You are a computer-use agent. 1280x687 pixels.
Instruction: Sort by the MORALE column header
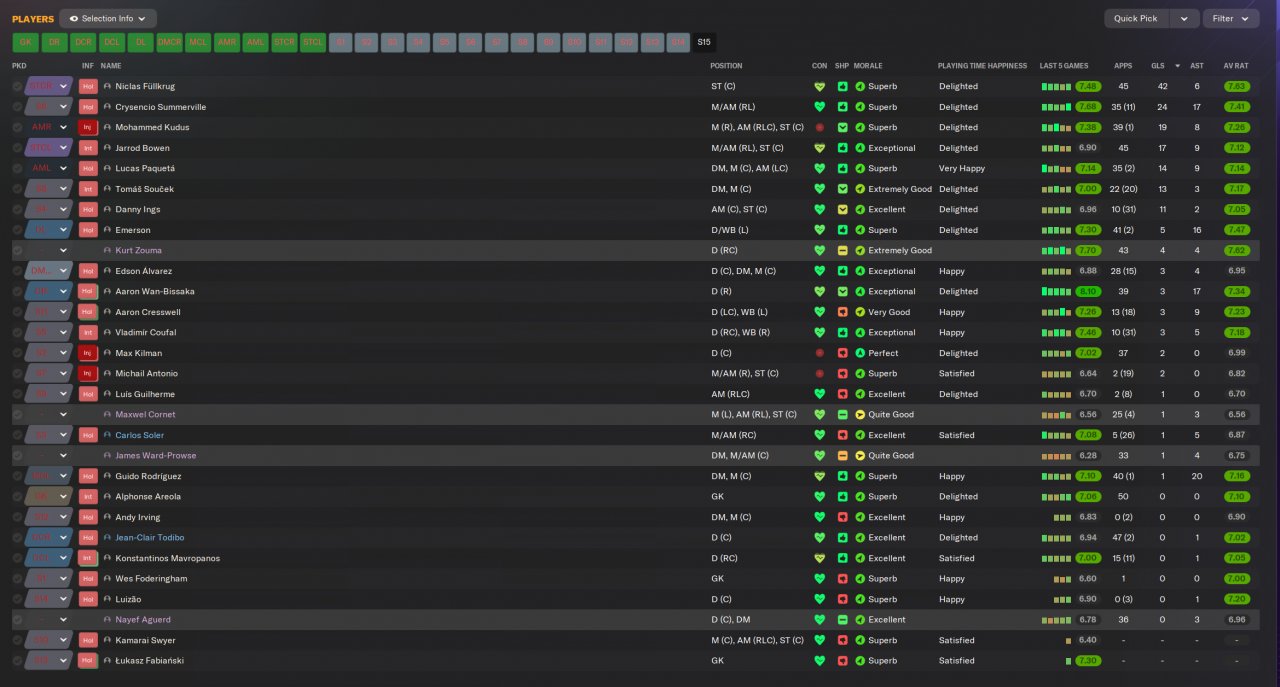(x=868, y=66)
